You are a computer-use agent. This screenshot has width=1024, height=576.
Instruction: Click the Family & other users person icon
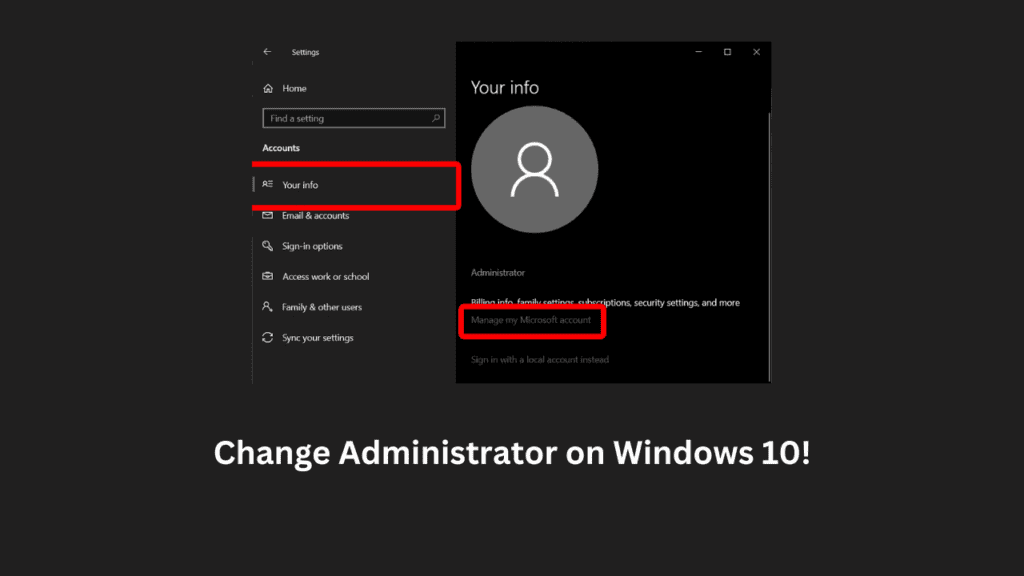267,306
